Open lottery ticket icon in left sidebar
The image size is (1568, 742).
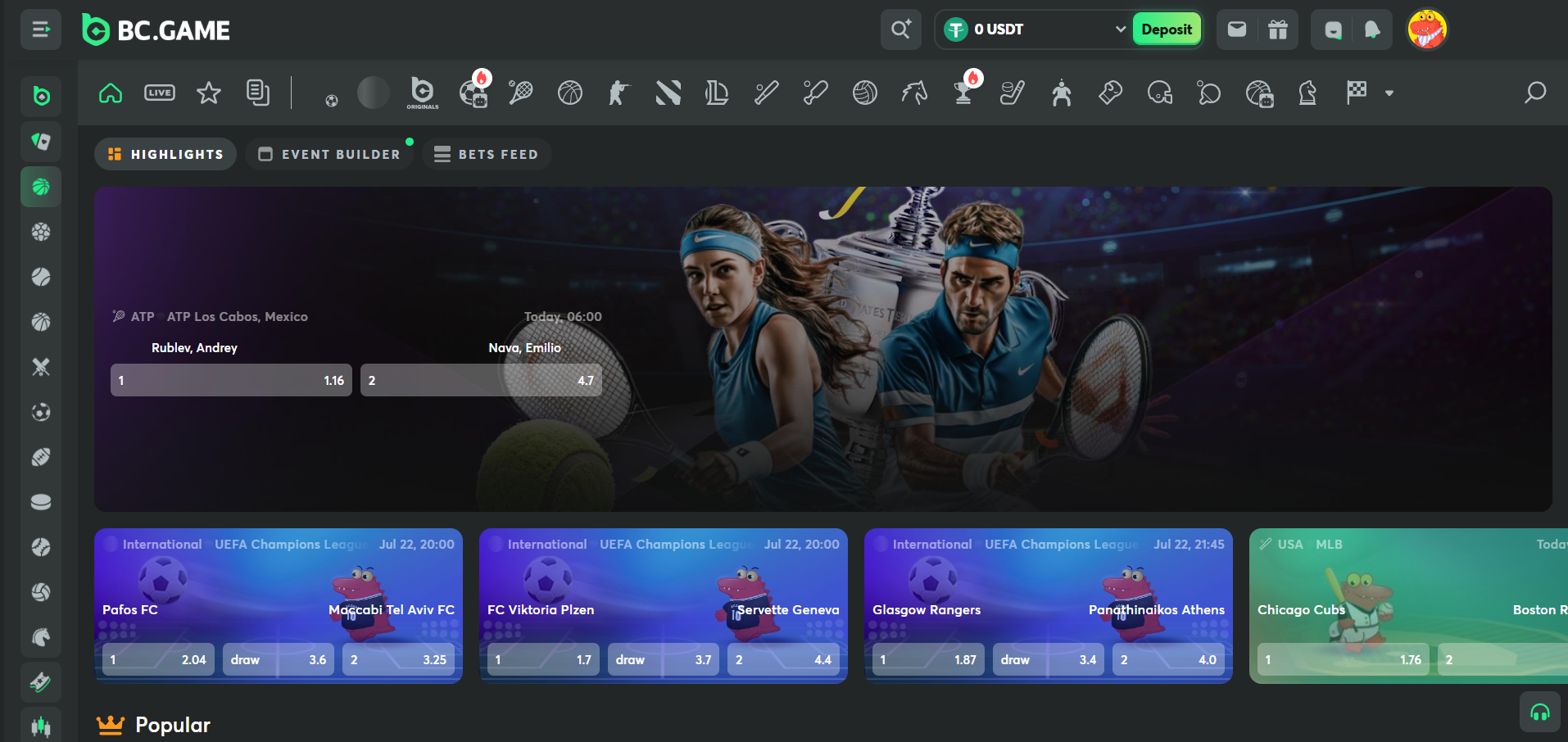pyautogui.click(x=41, y=682)
